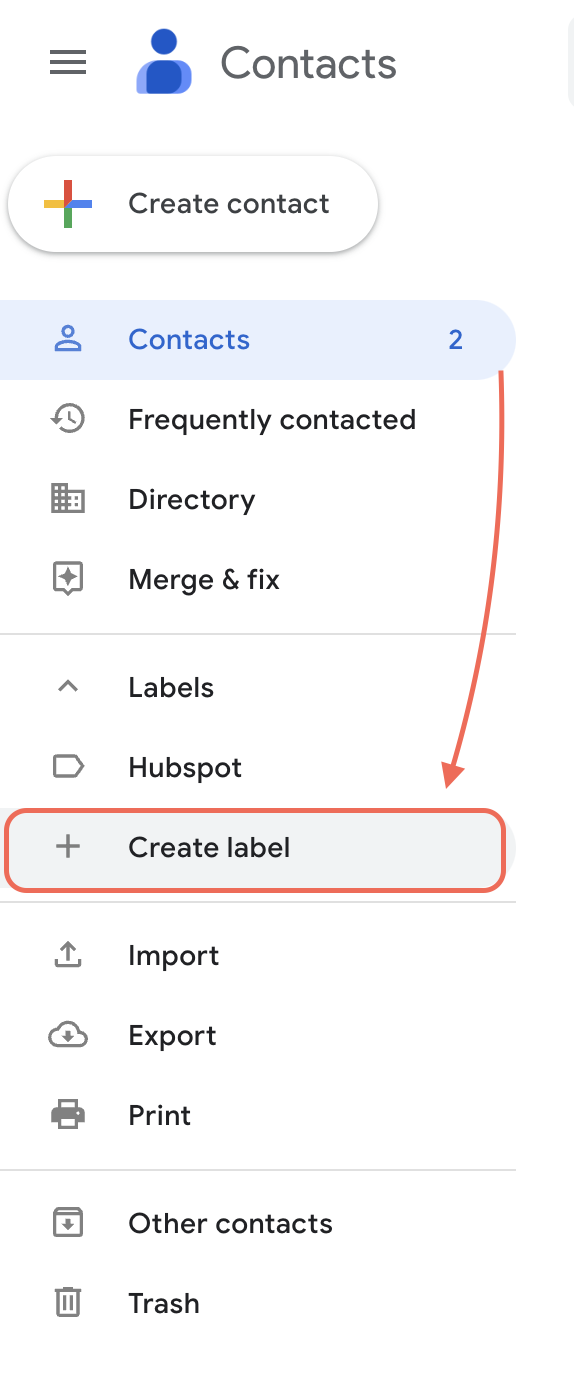Viewport: 574px width, 1400px height.
Task: Click the printer icon beside Print
Action: (x=68, y=1115)
